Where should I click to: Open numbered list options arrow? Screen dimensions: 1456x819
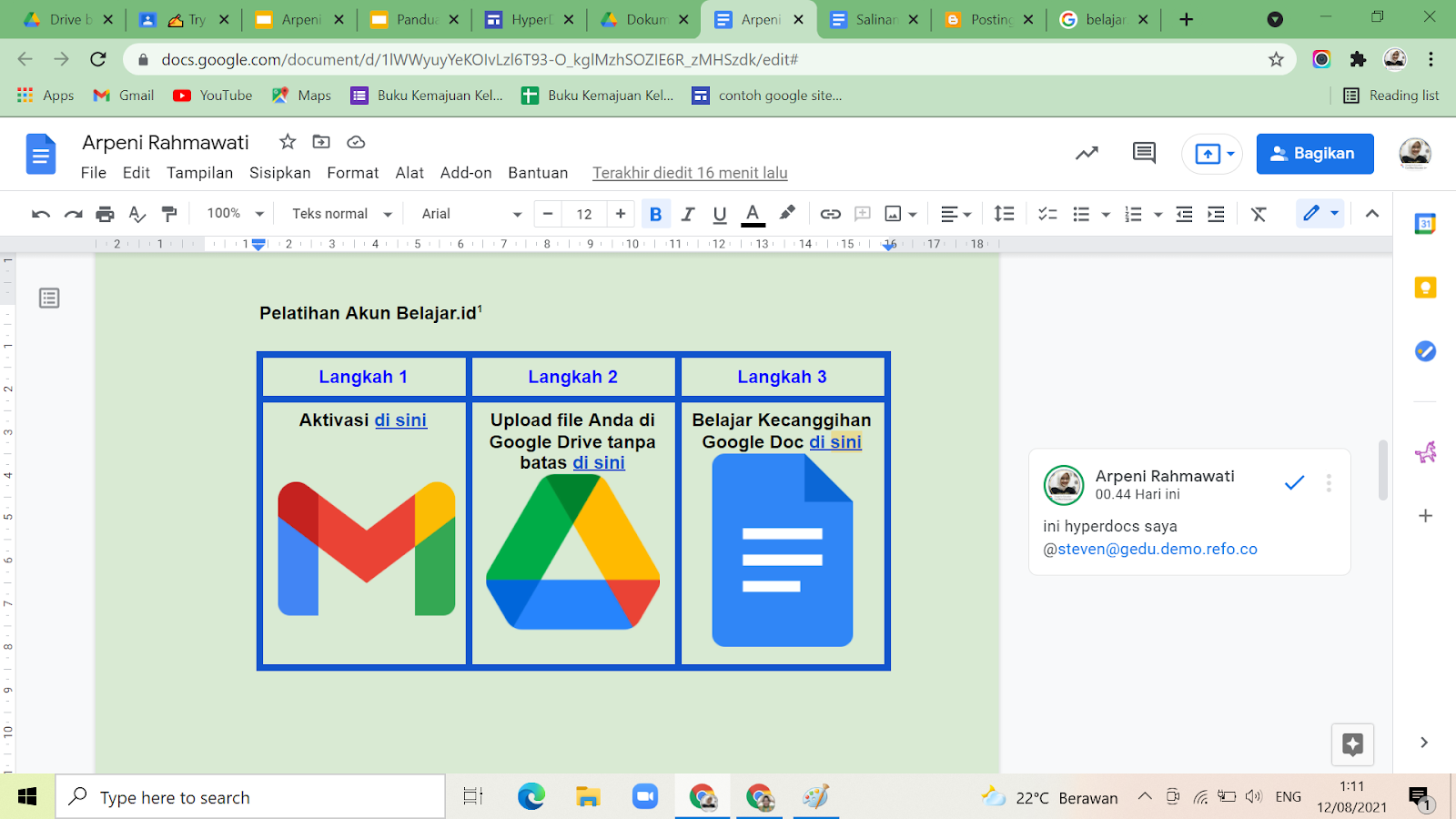[1158, 215]
